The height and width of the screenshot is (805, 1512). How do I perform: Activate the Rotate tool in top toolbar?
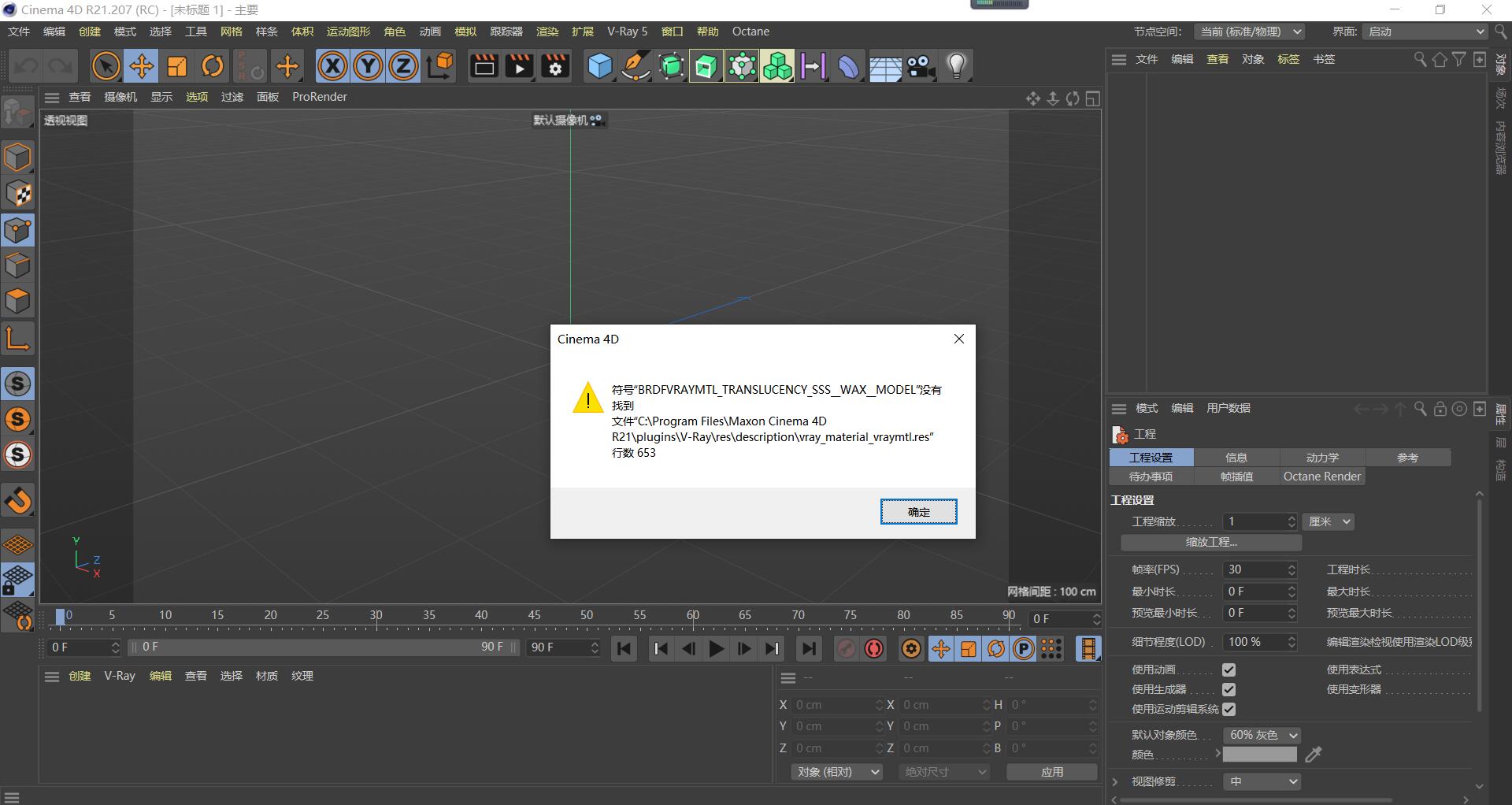(213, 66)
